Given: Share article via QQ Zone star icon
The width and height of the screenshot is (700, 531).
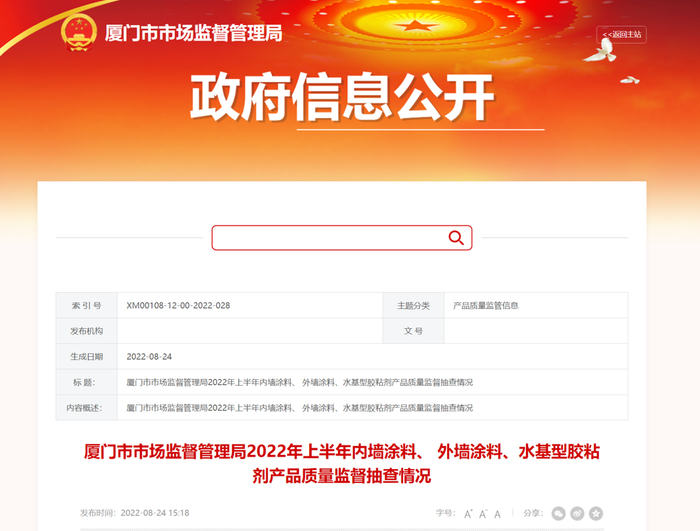Looking at the screenshot, I should pyautogui.click(x=596, y=514).
